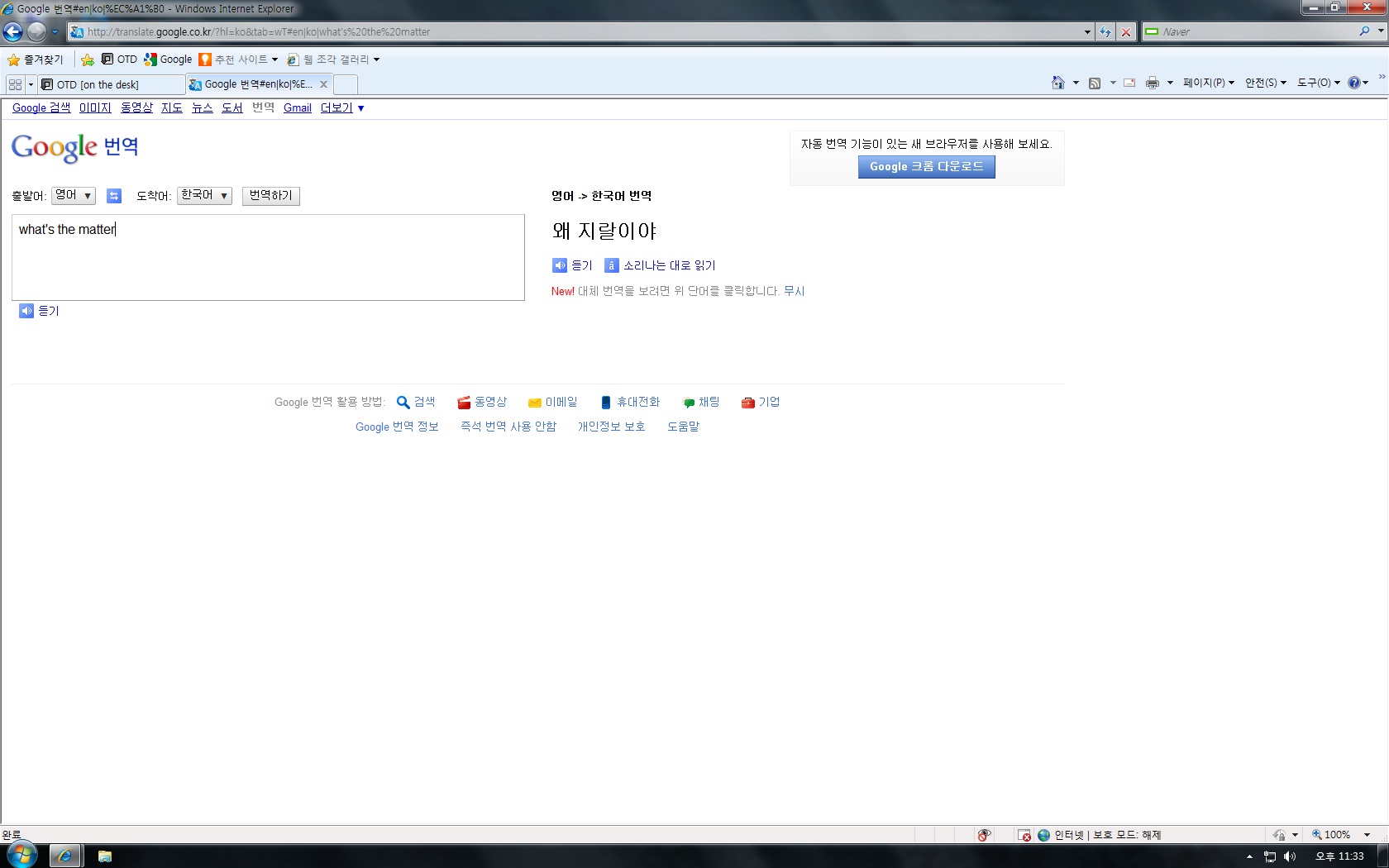The image size is (1389, 868).
Task: Open the 안전(S) menu
Action: [x=1265, y=83]
